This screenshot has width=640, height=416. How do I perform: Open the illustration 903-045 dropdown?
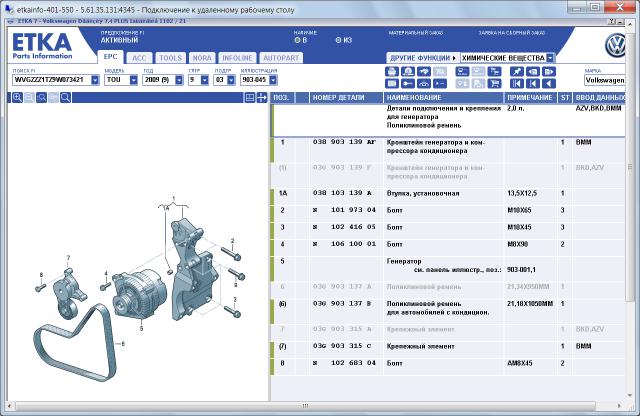coord(273,80)
